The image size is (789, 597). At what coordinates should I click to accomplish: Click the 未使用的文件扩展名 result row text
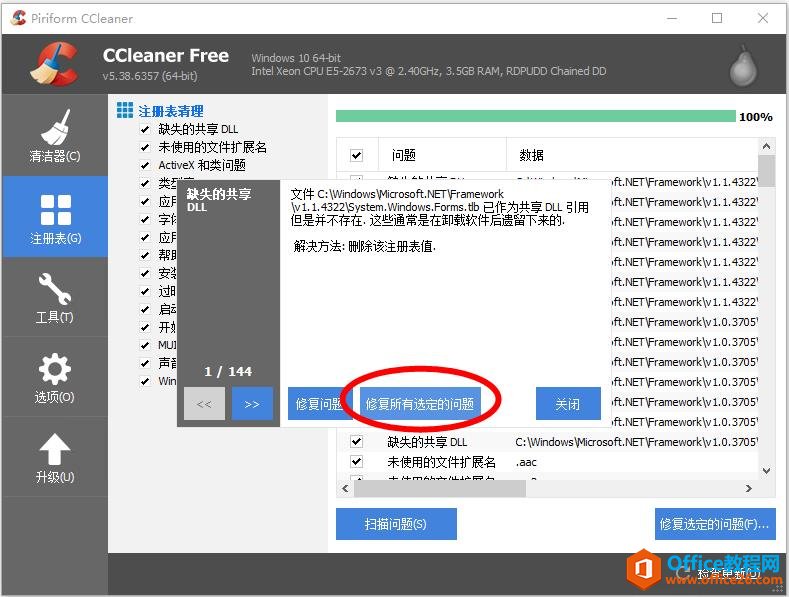tap(441, 462)
